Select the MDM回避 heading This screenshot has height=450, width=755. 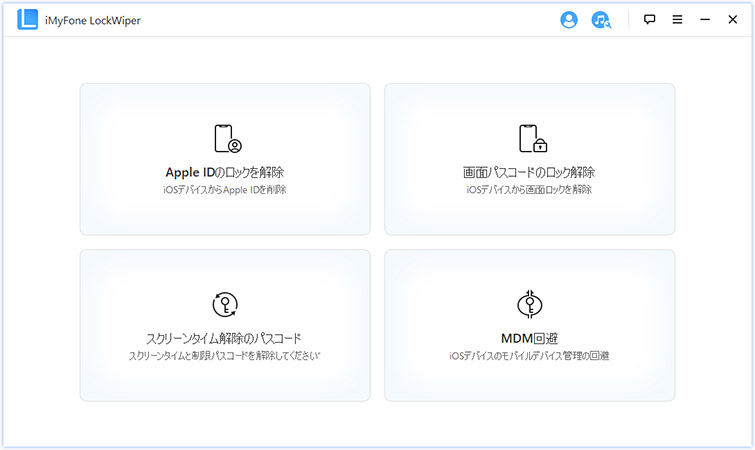coord(529,339)
